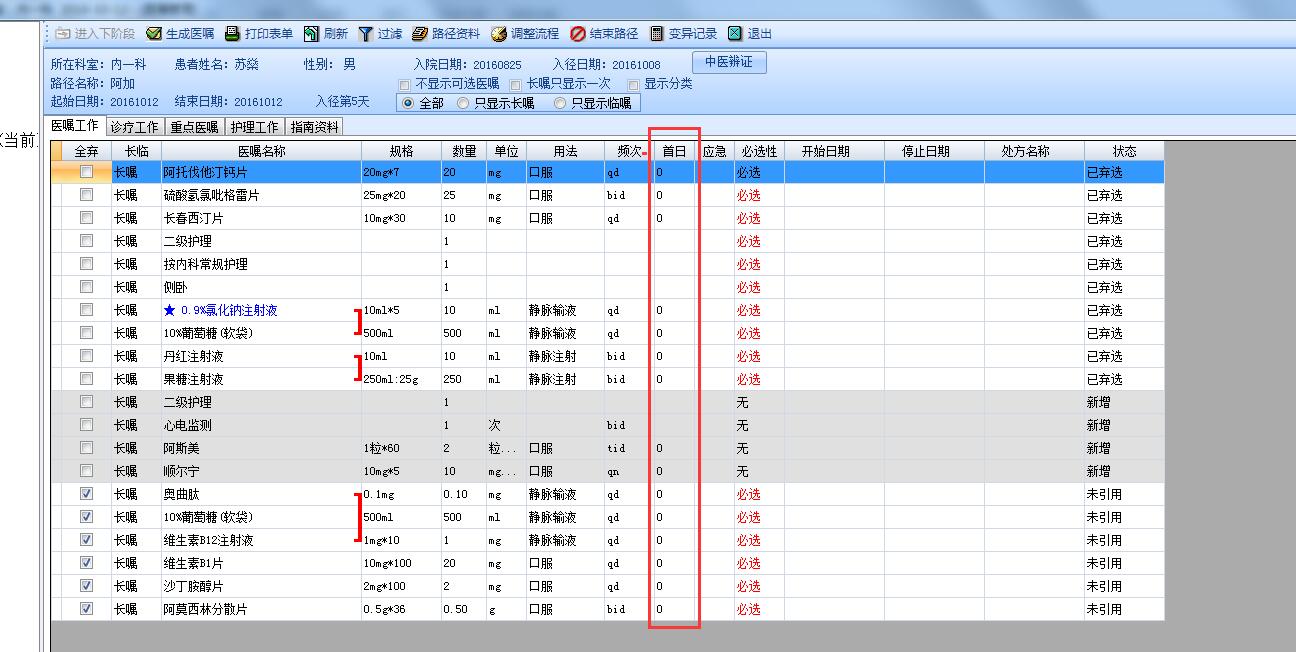Click the 未引用 status in 奥曲肽 row

coord(1124,494)
